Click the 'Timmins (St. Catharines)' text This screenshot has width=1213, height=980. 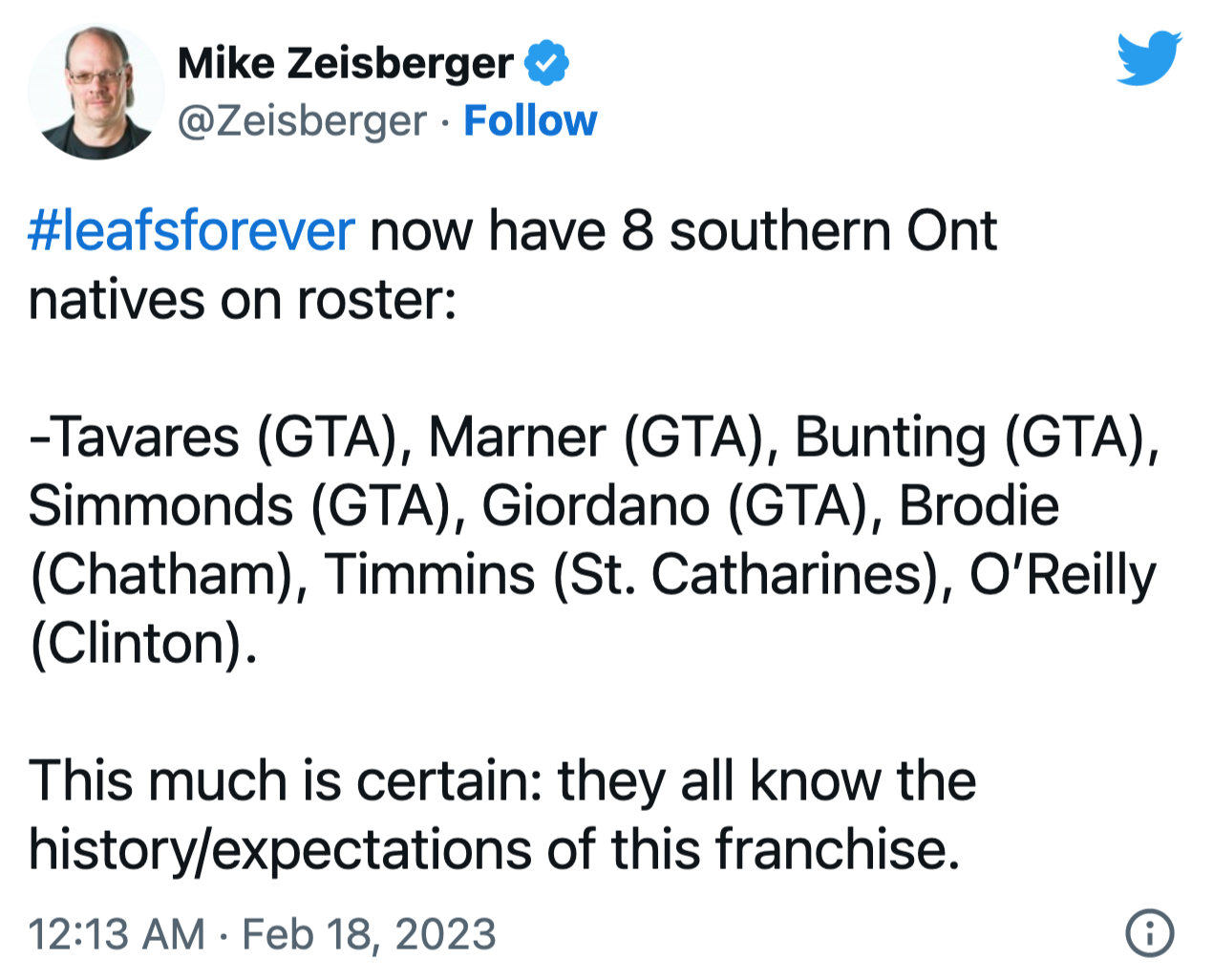pos(630,575)
